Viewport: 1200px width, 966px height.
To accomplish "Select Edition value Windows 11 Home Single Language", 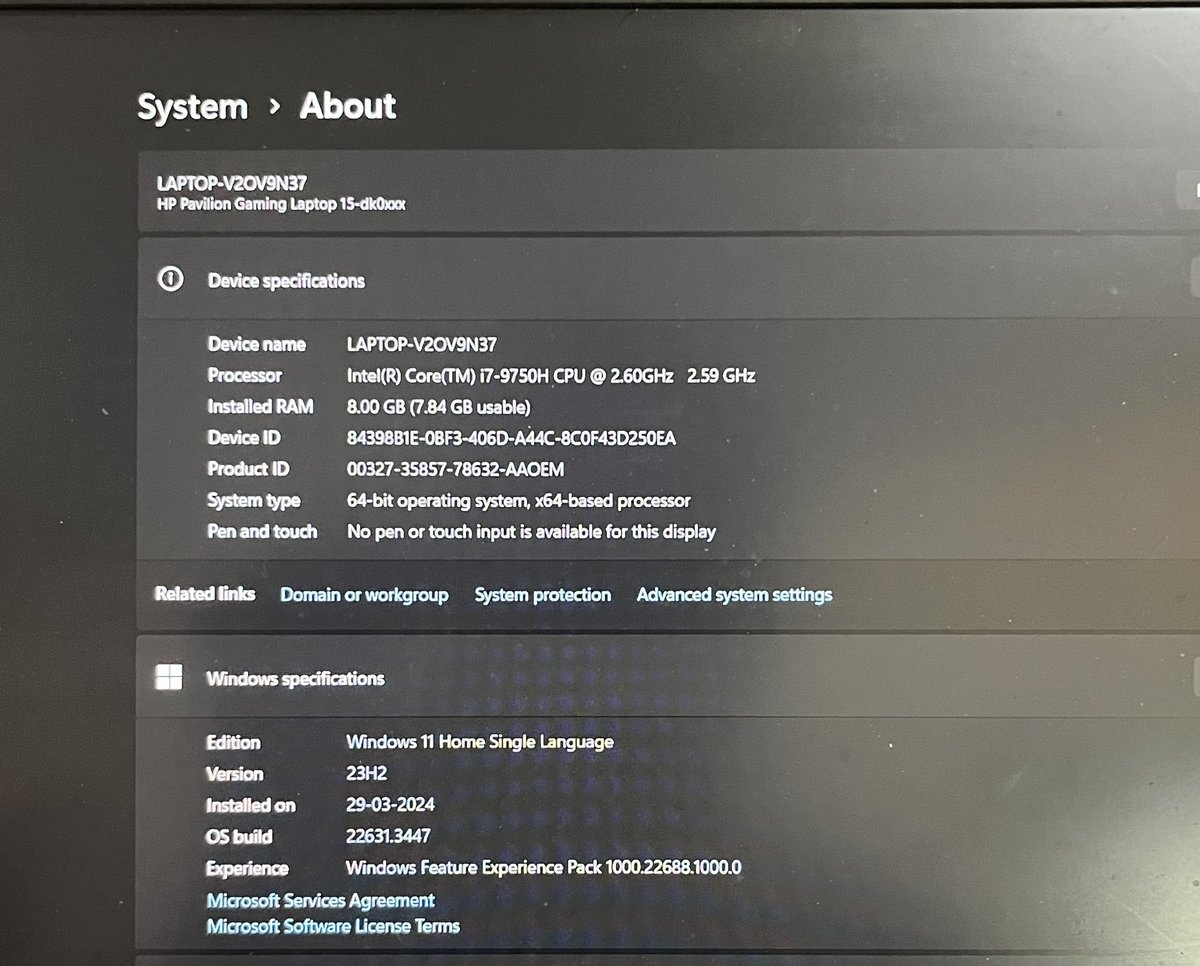I will (x=480, y=742).
